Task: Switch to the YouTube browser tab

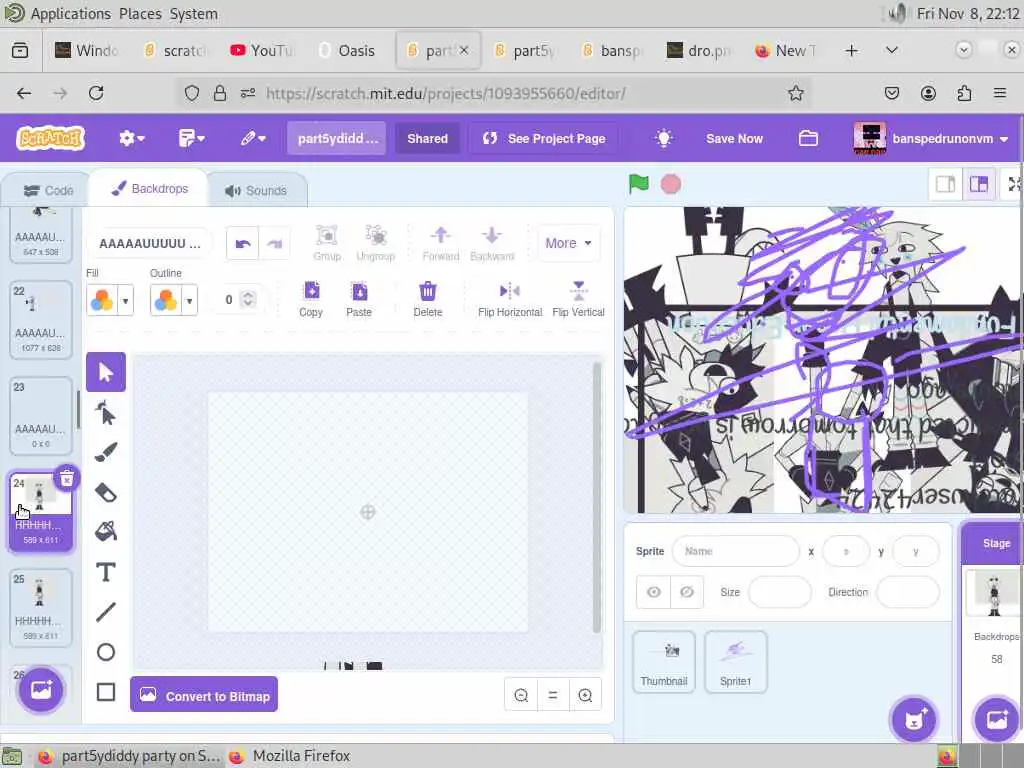Action: 263,50
